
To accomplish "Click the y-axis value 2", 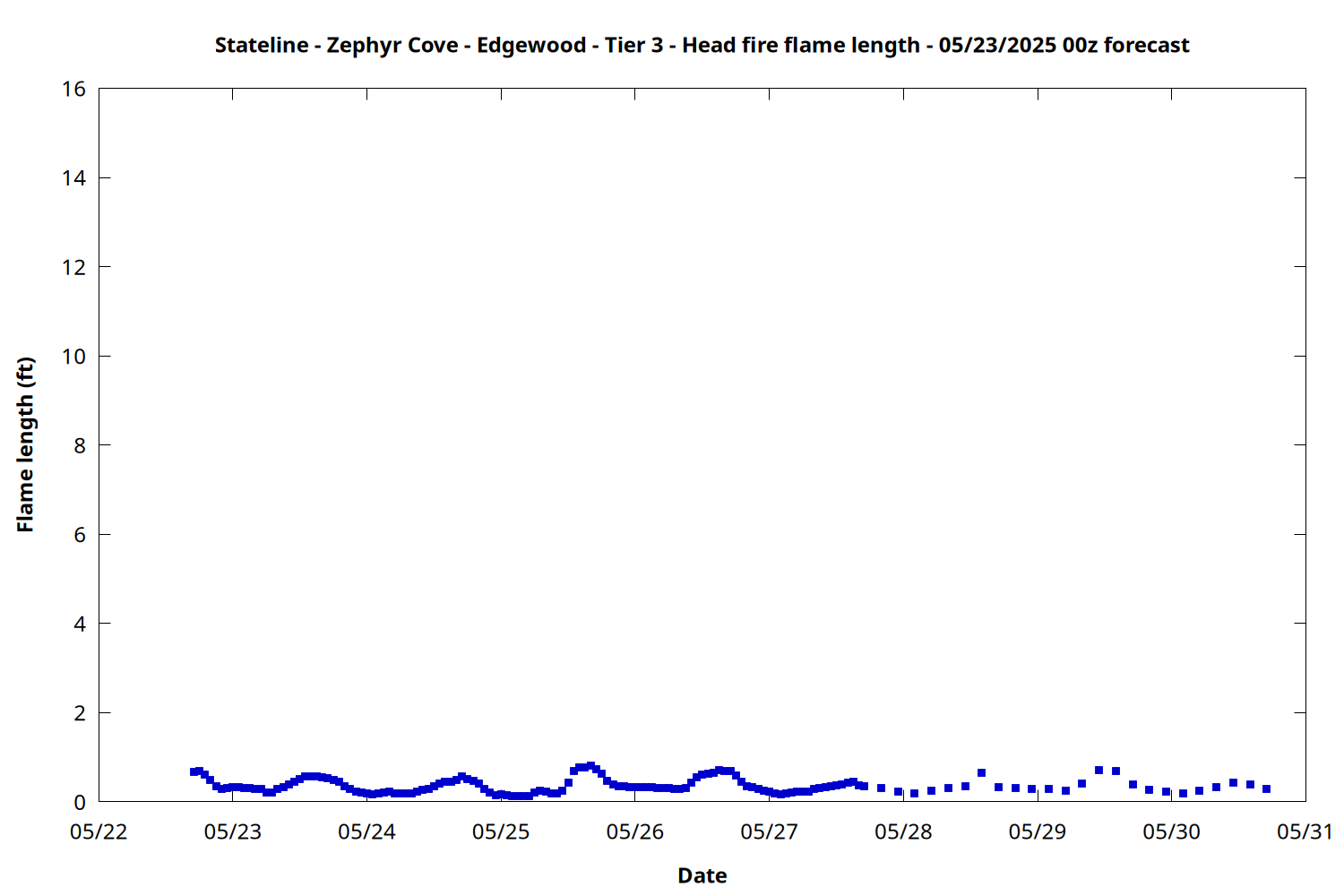I will [81, 713].
